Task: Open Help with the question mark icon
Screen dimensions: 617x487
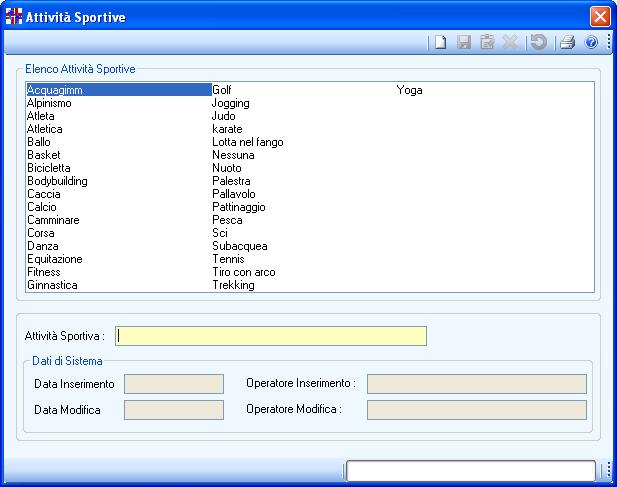Action: click(591, 43)
